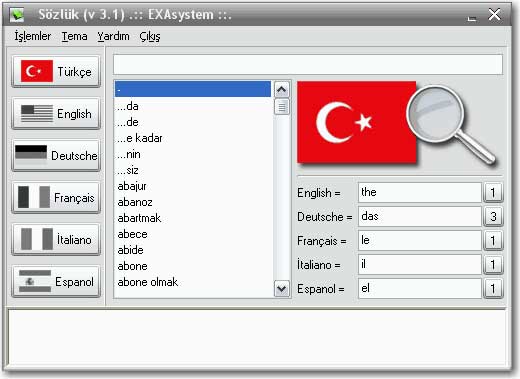Open the Yardım menu

point(113,36)
